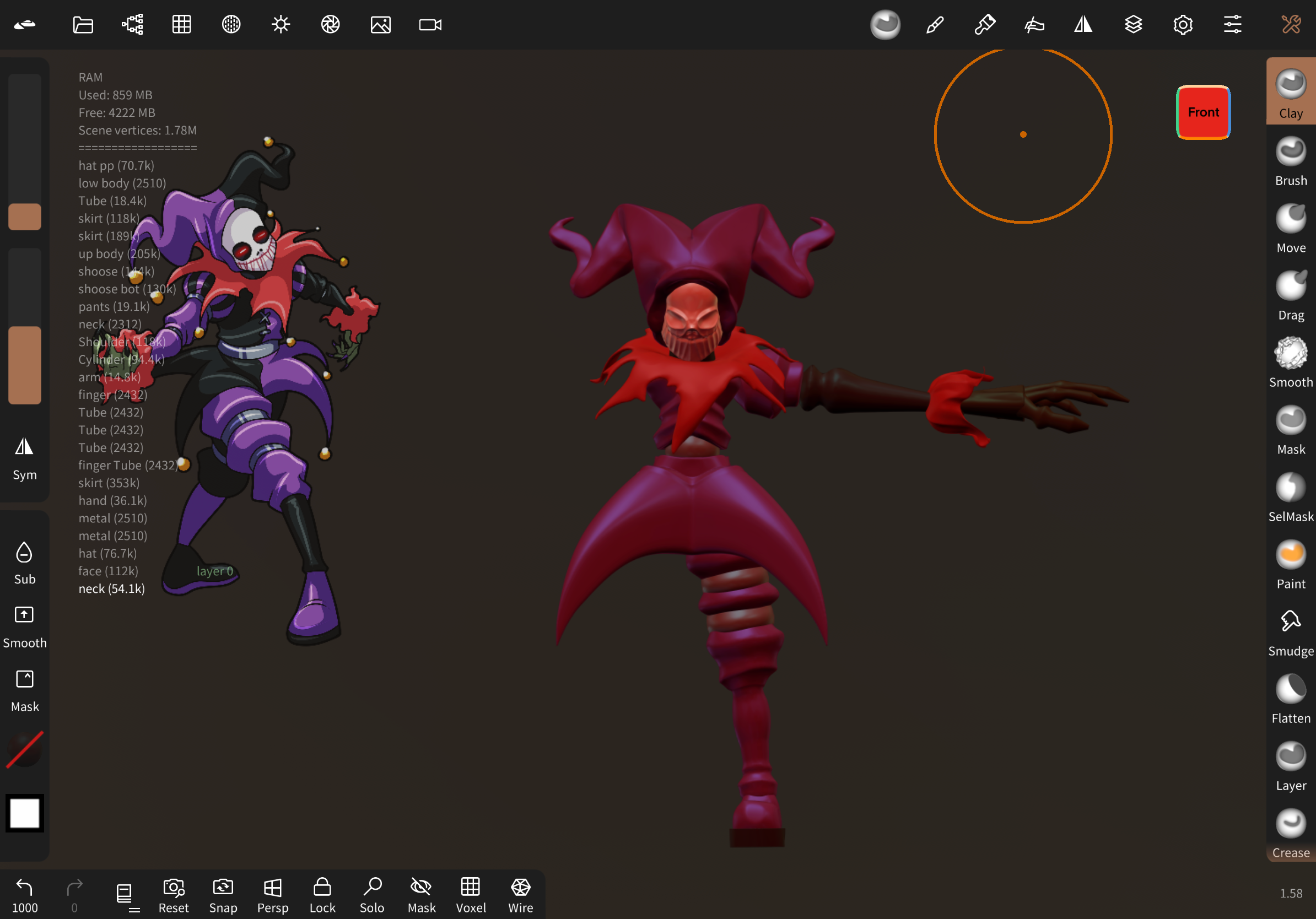The image size is (1316, 919).
Task: Click the Voxel remesh button
Action: 471,895
